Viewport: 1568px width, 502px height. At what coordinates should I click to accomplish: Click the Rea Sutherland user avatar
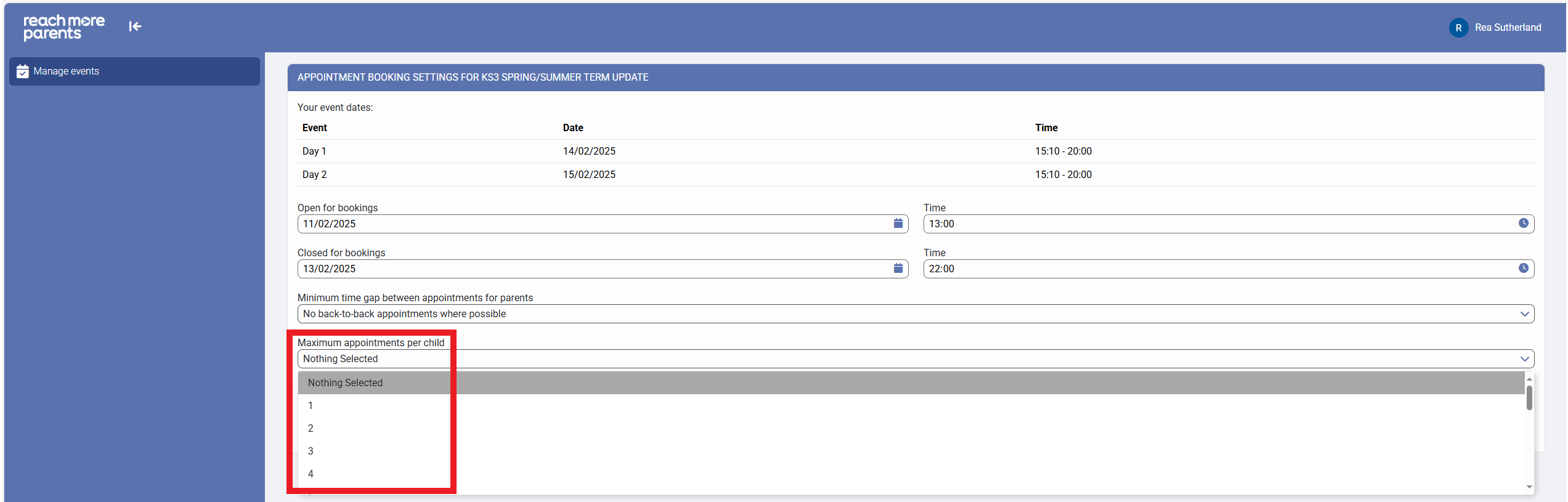coord(1458,28)
